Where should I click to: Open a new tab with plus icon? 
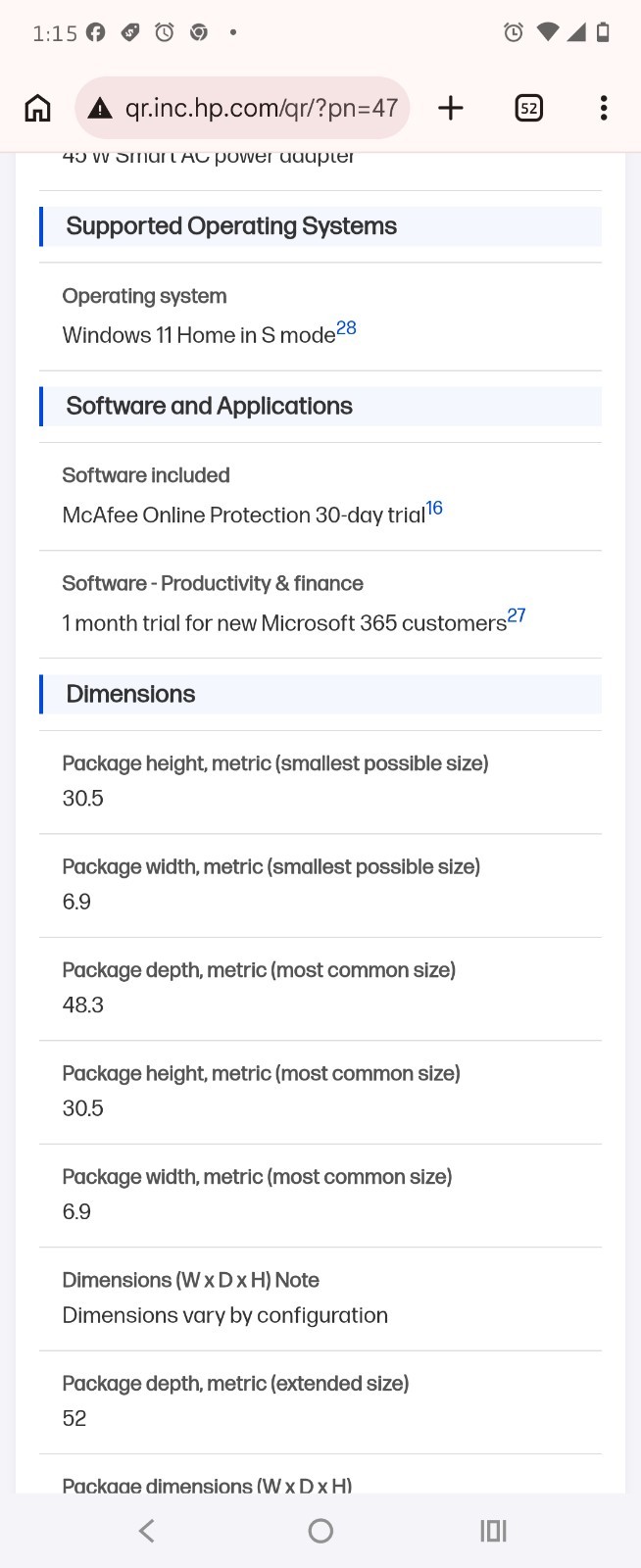[x=451, y=108]
